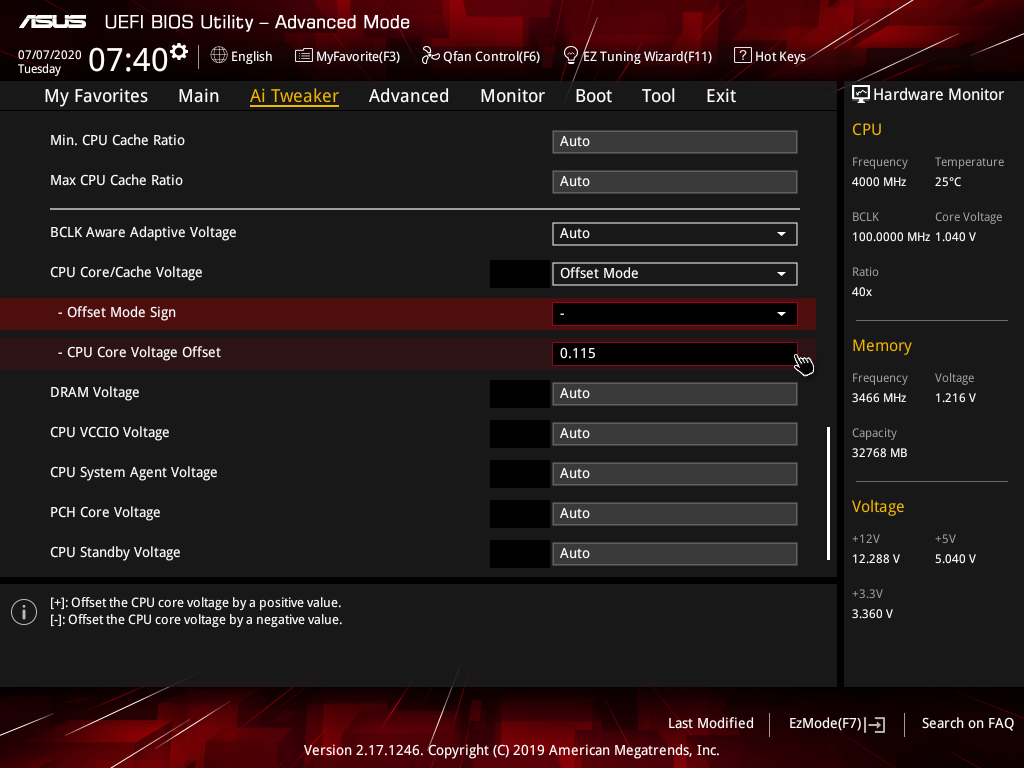Click the info icon in the help panel
The height and width of the screenshot is (768, 1024).
click(24, 612)
